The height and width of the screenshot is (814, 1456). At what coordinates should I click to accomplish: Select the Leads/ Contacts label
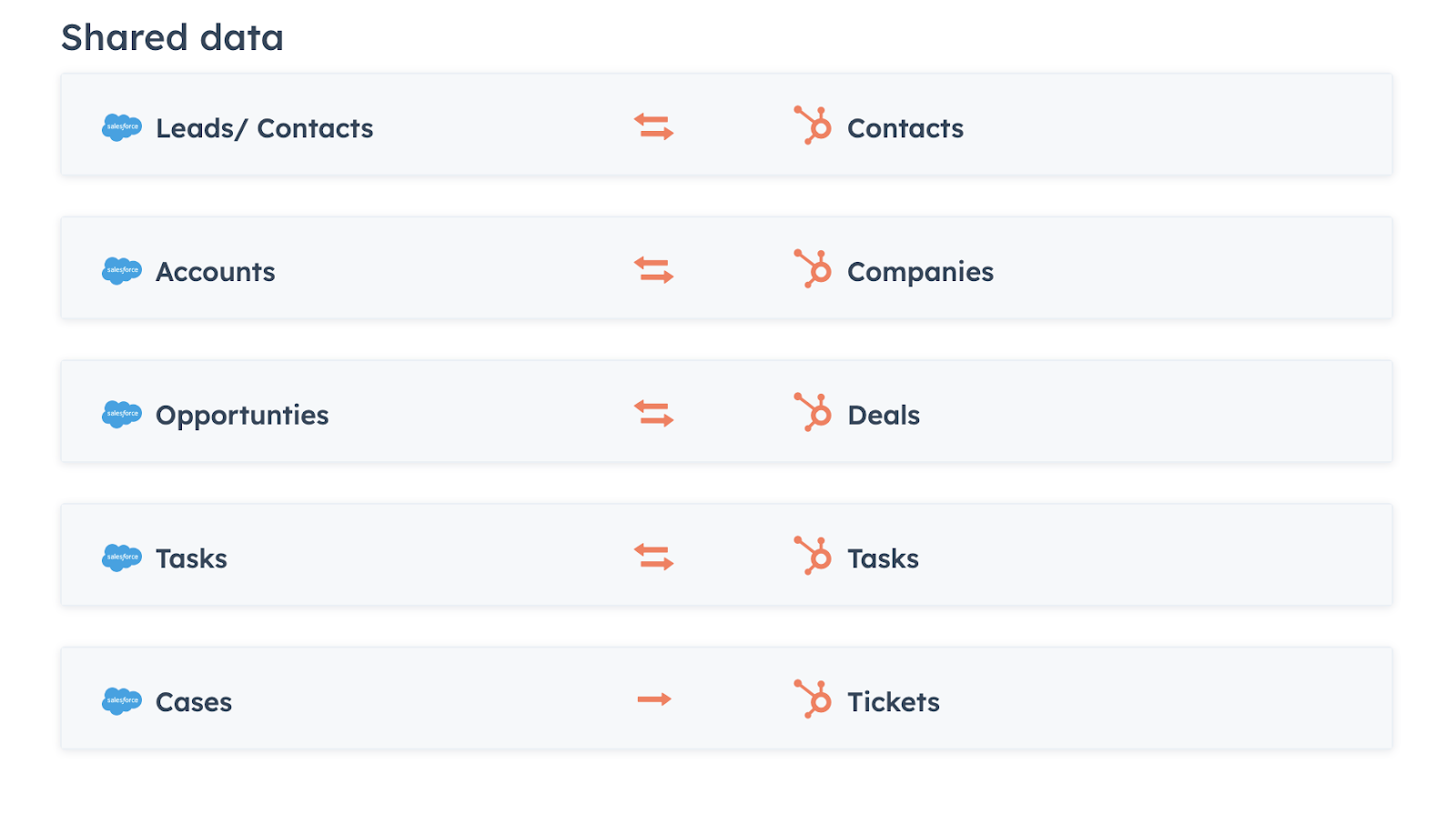[x=265, y=128]
